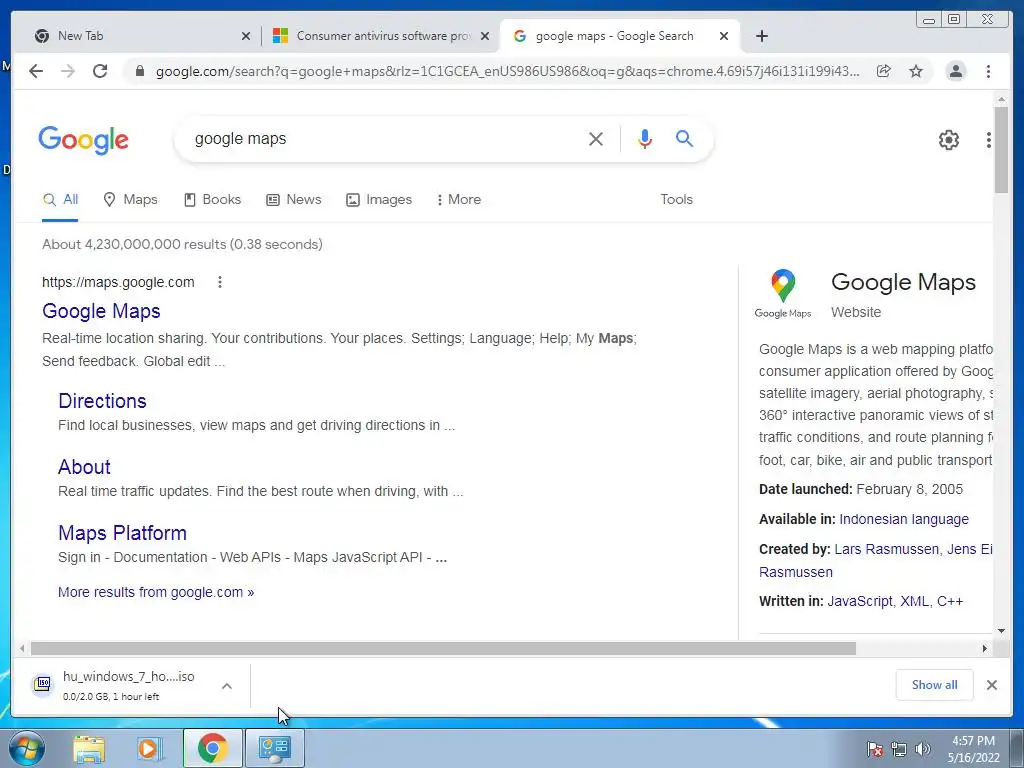Viewport: 1024px width, 768px height.
Task: Reload the current page
Action: click(x=100, y=71)
